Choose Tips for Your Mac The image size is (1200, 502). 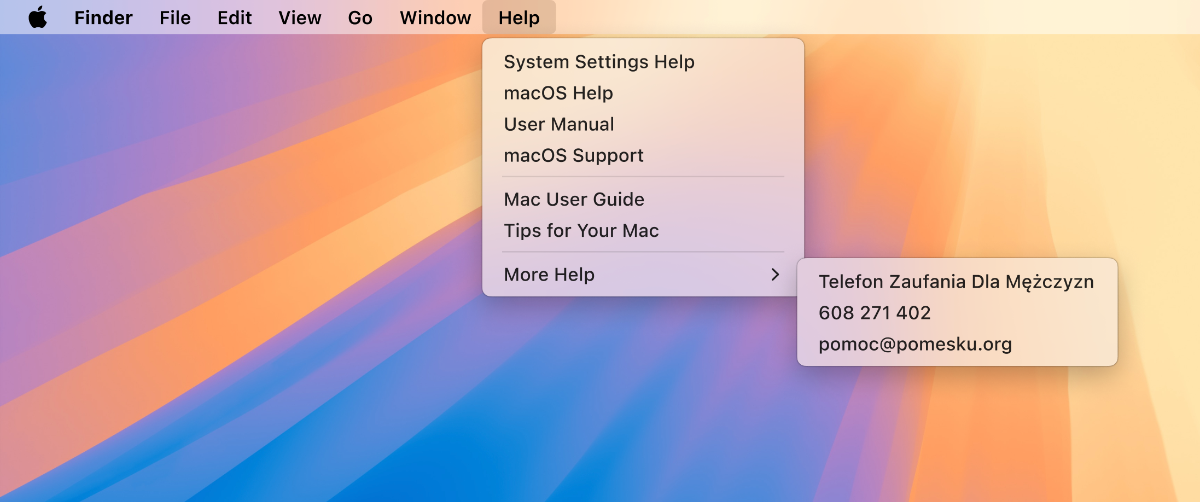pos(581,230)
